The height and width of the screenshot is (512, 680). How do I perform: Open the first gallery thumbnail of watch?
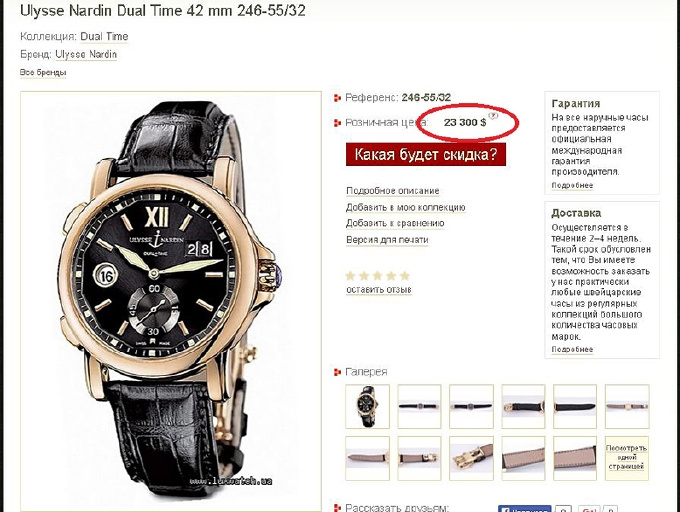[367, 406]
